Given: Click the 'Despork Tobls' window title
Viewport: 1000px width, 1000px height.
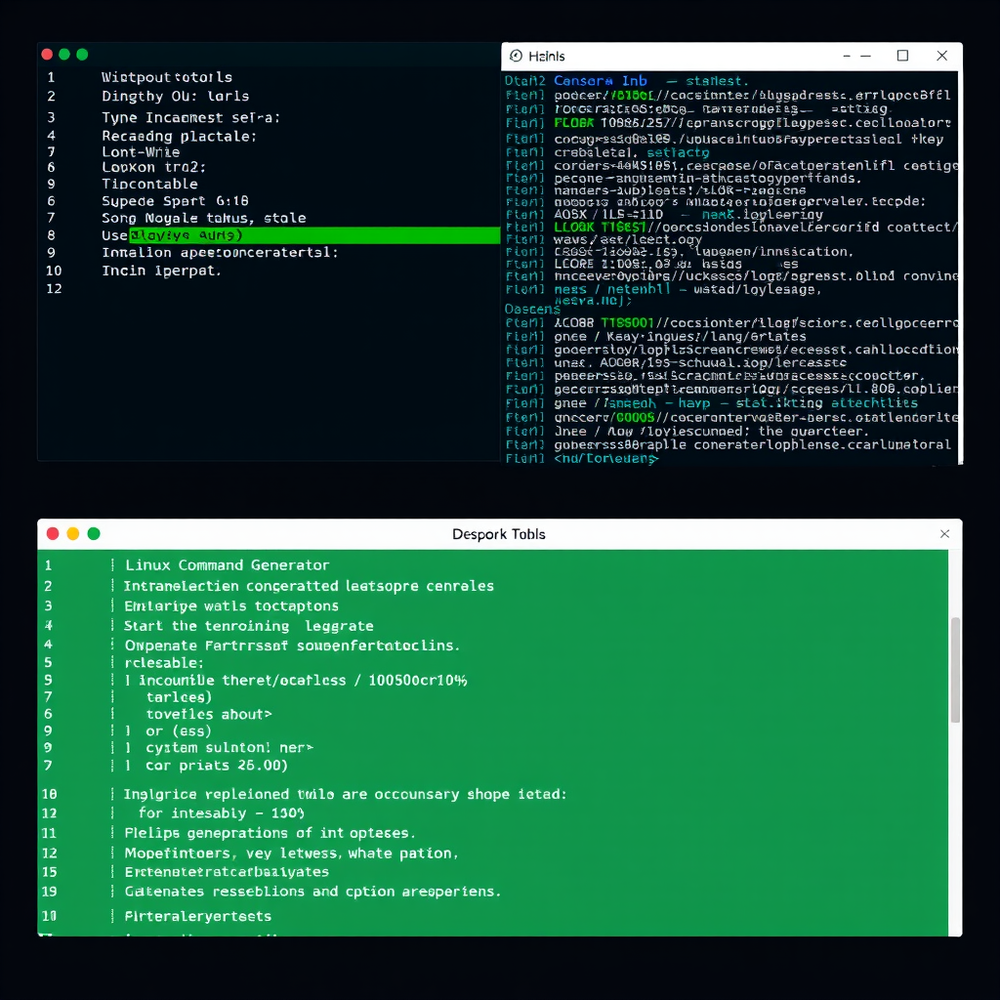Looking at the screenshot, I should tap(499, 534).
